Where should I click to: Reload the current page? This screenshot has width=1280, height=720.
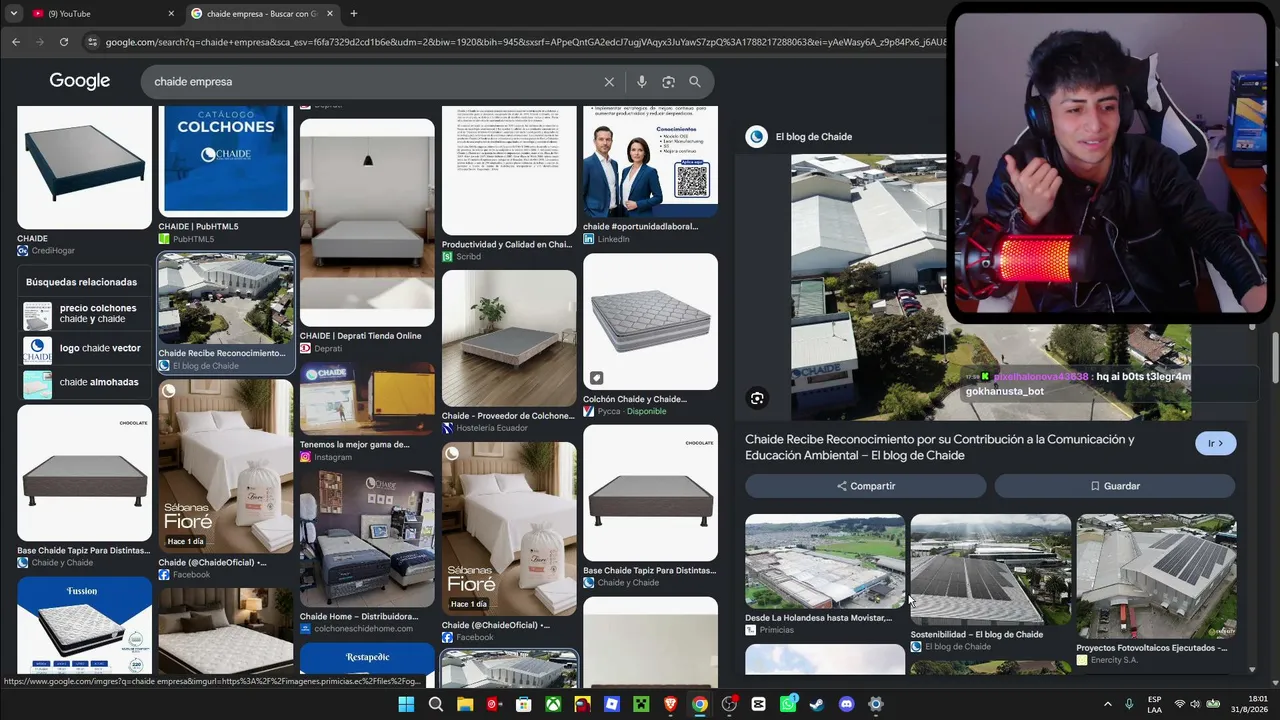64,42
